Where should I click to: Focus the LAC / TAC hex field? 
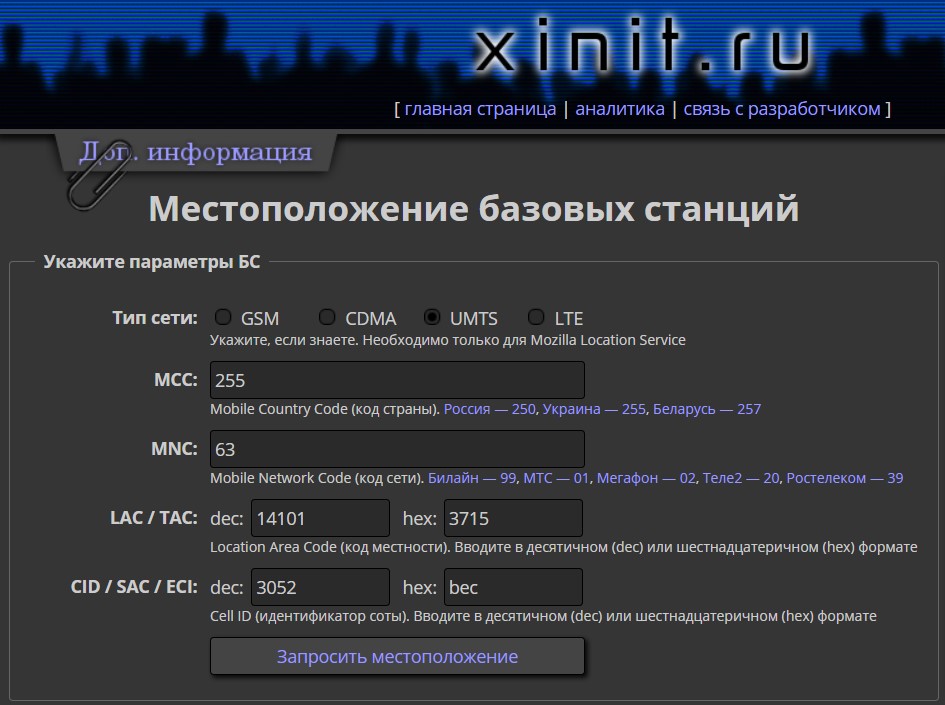point(513,518)
